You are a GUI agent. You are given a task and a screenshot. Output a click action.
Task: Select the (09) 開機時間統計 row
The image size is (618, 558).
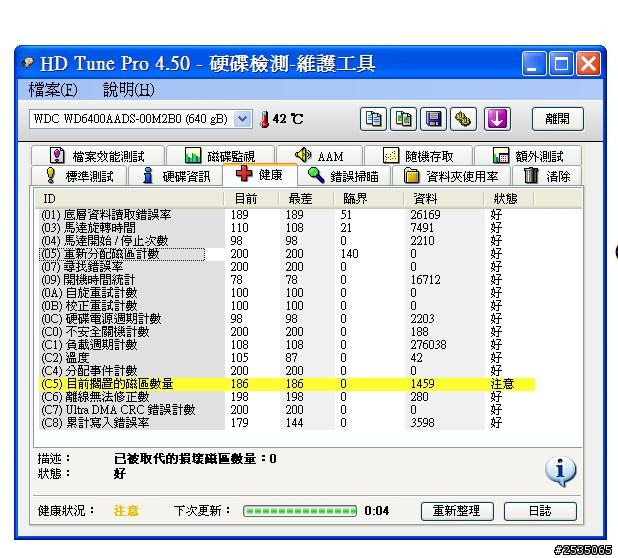tap(287, 280)
